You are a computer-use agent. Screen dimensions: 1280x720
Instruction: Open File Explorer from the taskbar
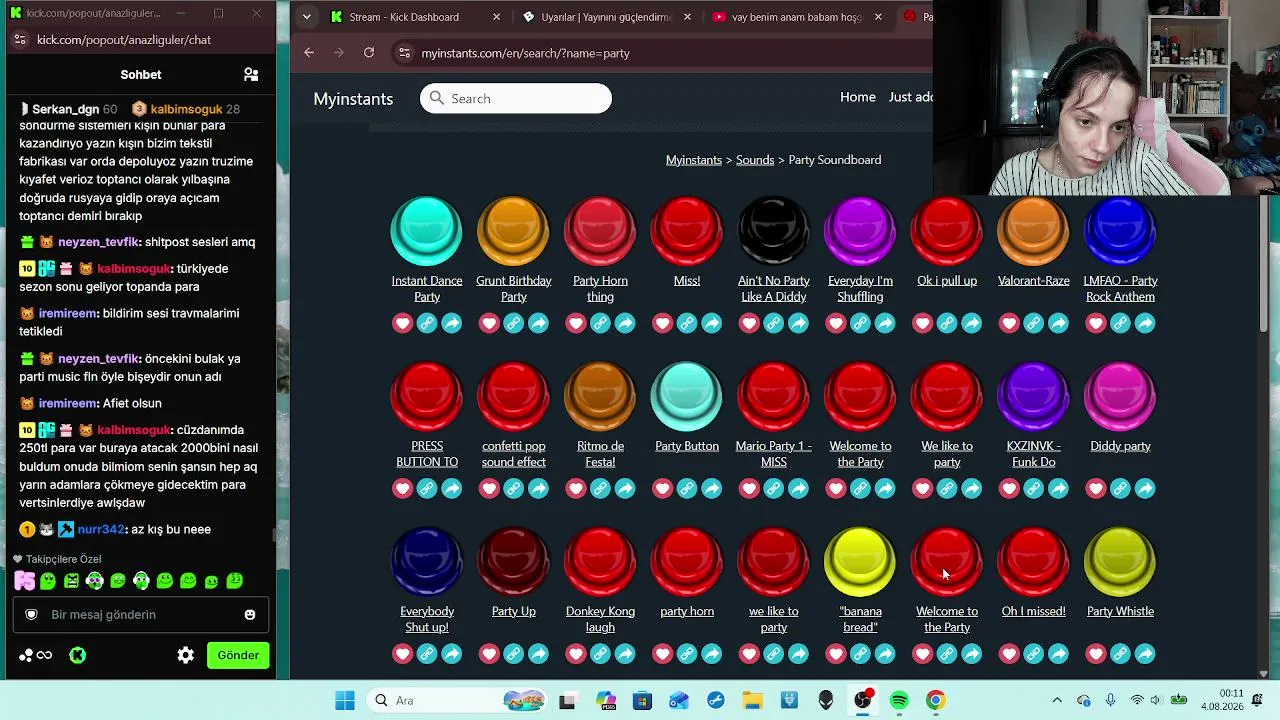pos(752,701)
